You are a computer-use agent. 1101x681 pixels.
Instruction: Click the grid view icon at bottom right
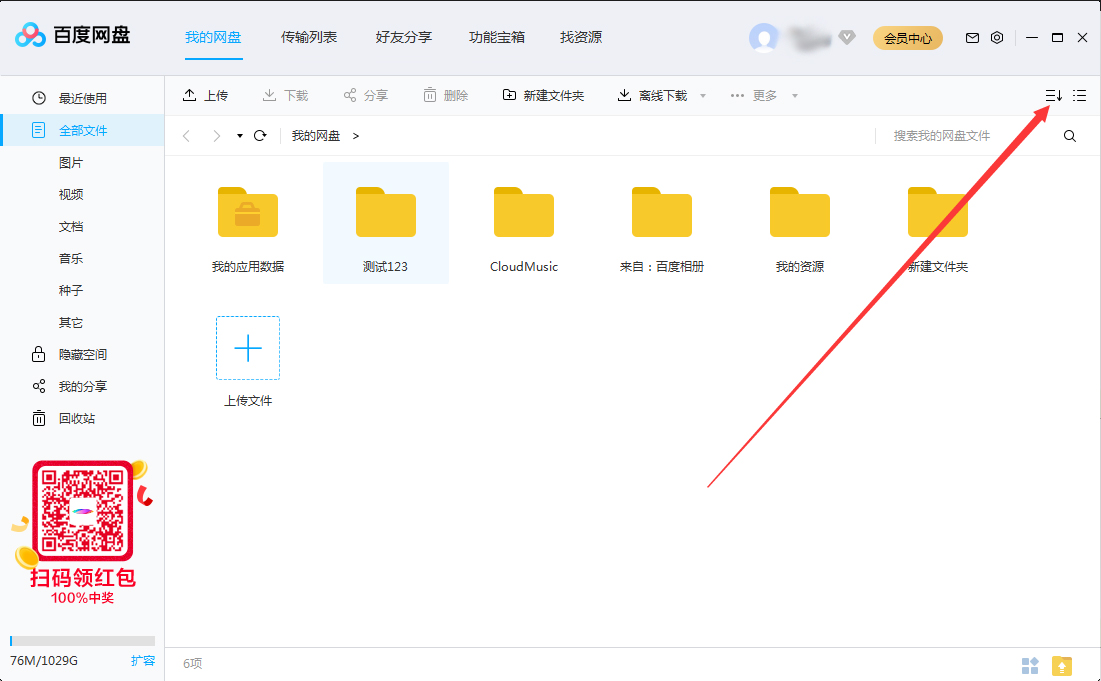[x=1031, y=663]
